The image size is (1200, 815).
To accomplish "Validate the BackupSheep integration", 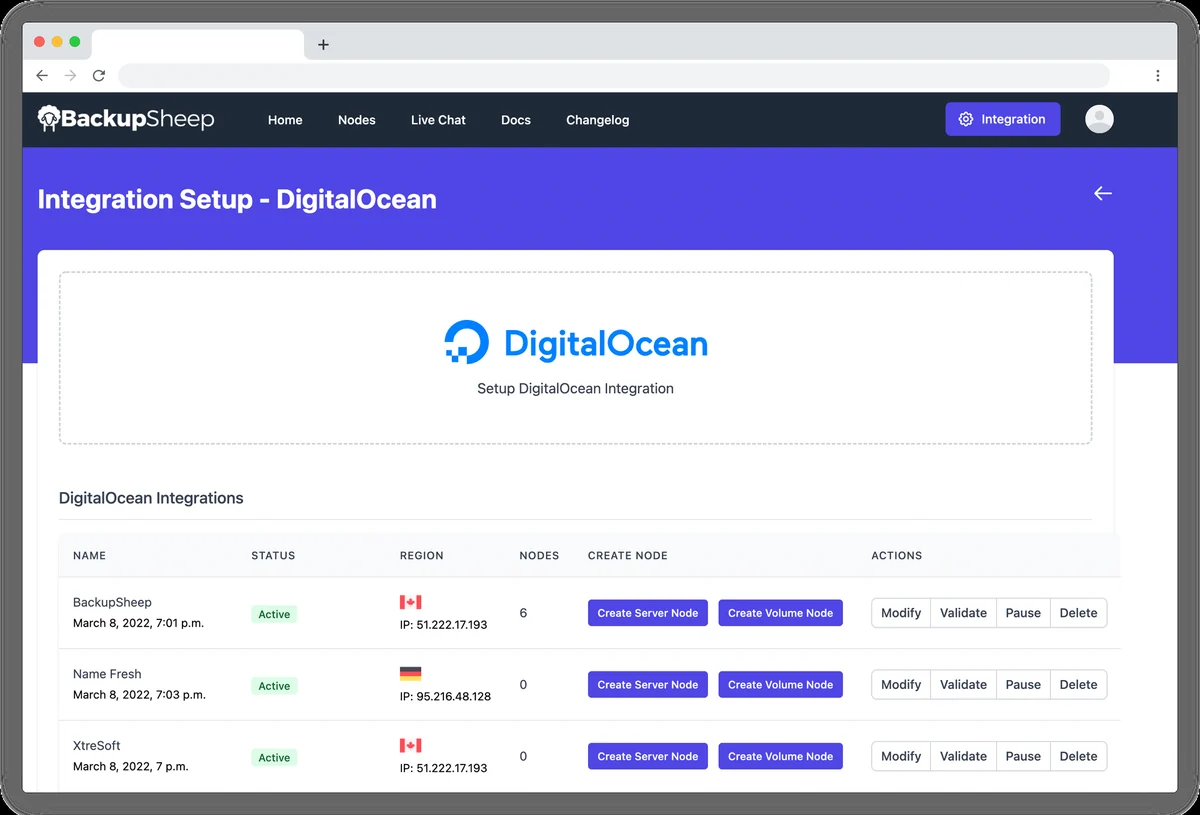I will pos(964,613).
